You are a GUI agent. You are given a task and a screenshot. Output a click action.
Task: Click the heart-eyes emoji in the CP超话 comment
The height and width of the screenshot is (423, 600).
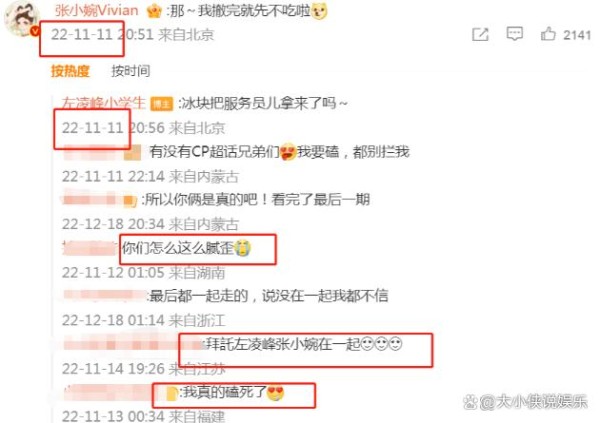pos(288,152)
